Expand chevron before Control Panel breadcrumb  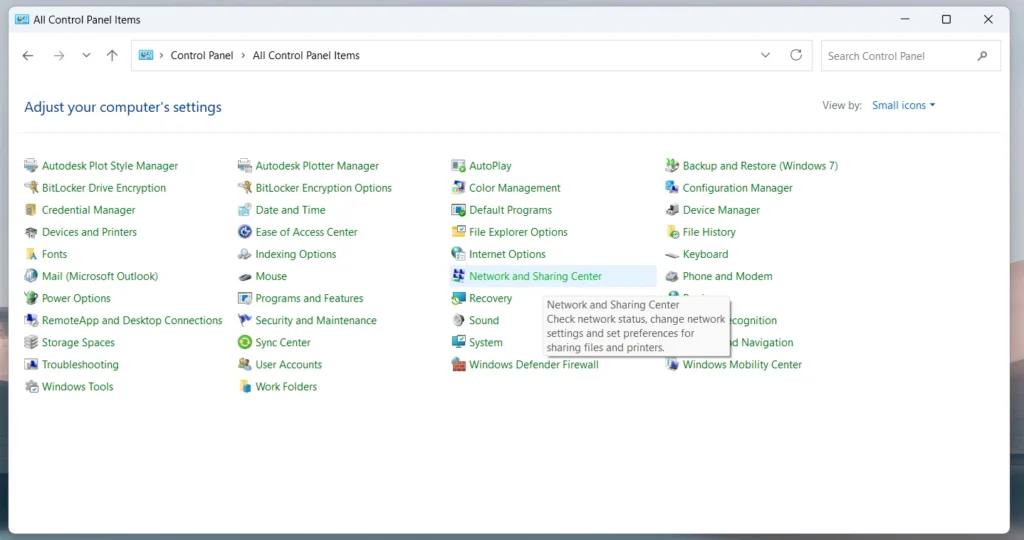pos(161,56)
